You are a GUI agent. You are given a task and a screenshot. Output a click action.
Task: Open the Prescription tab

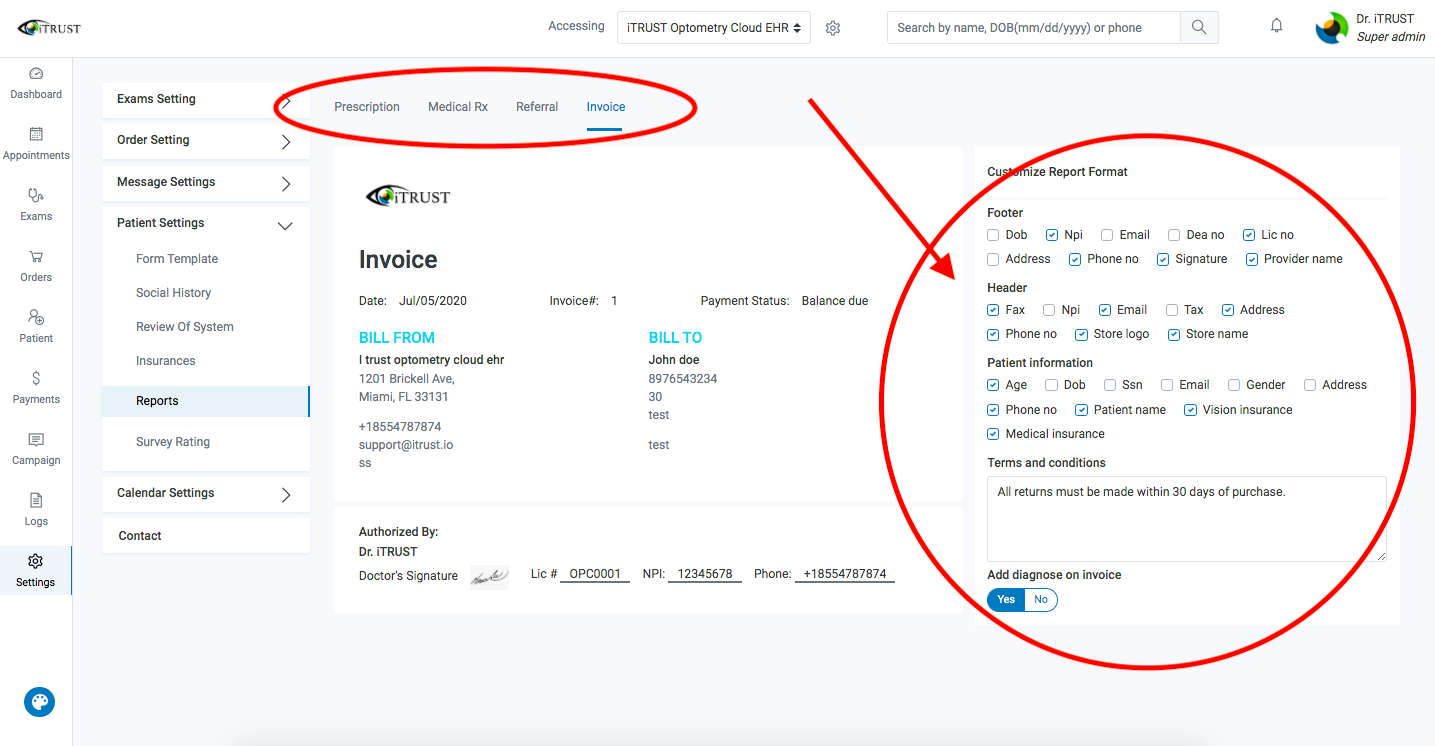click(x=367, y=106)
